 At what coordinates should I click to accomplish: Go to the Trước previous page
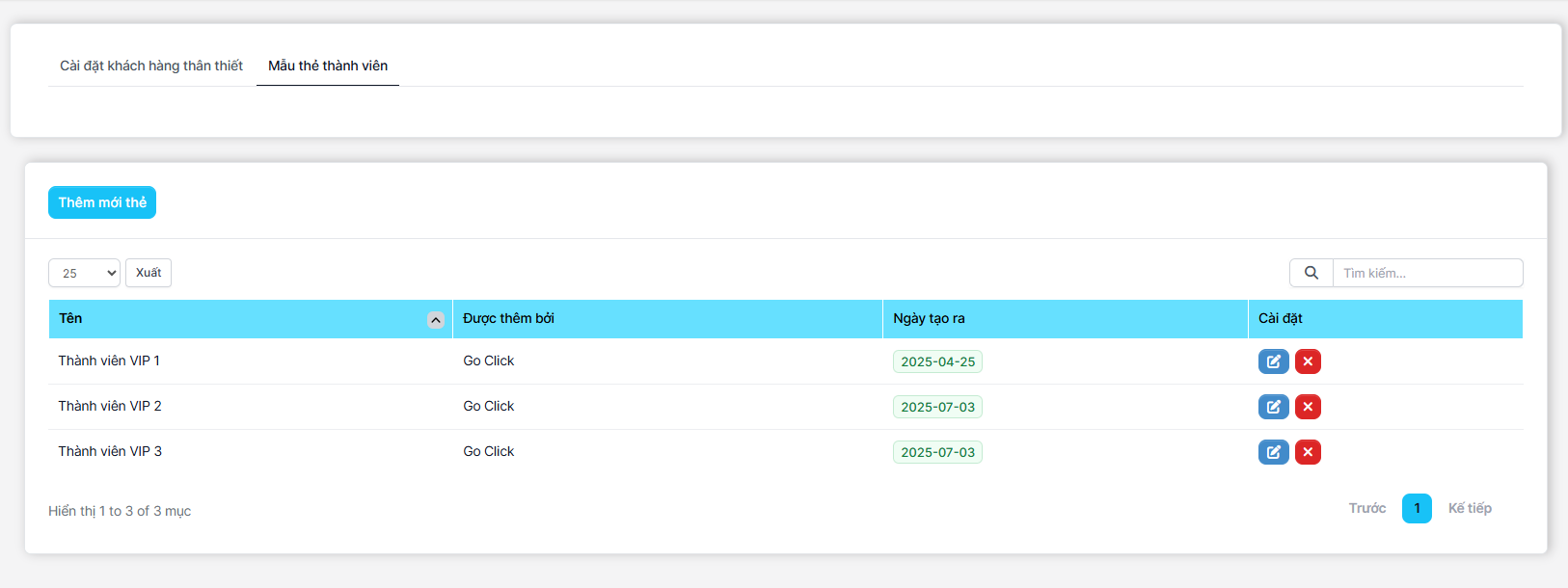tap(1366, 508)
